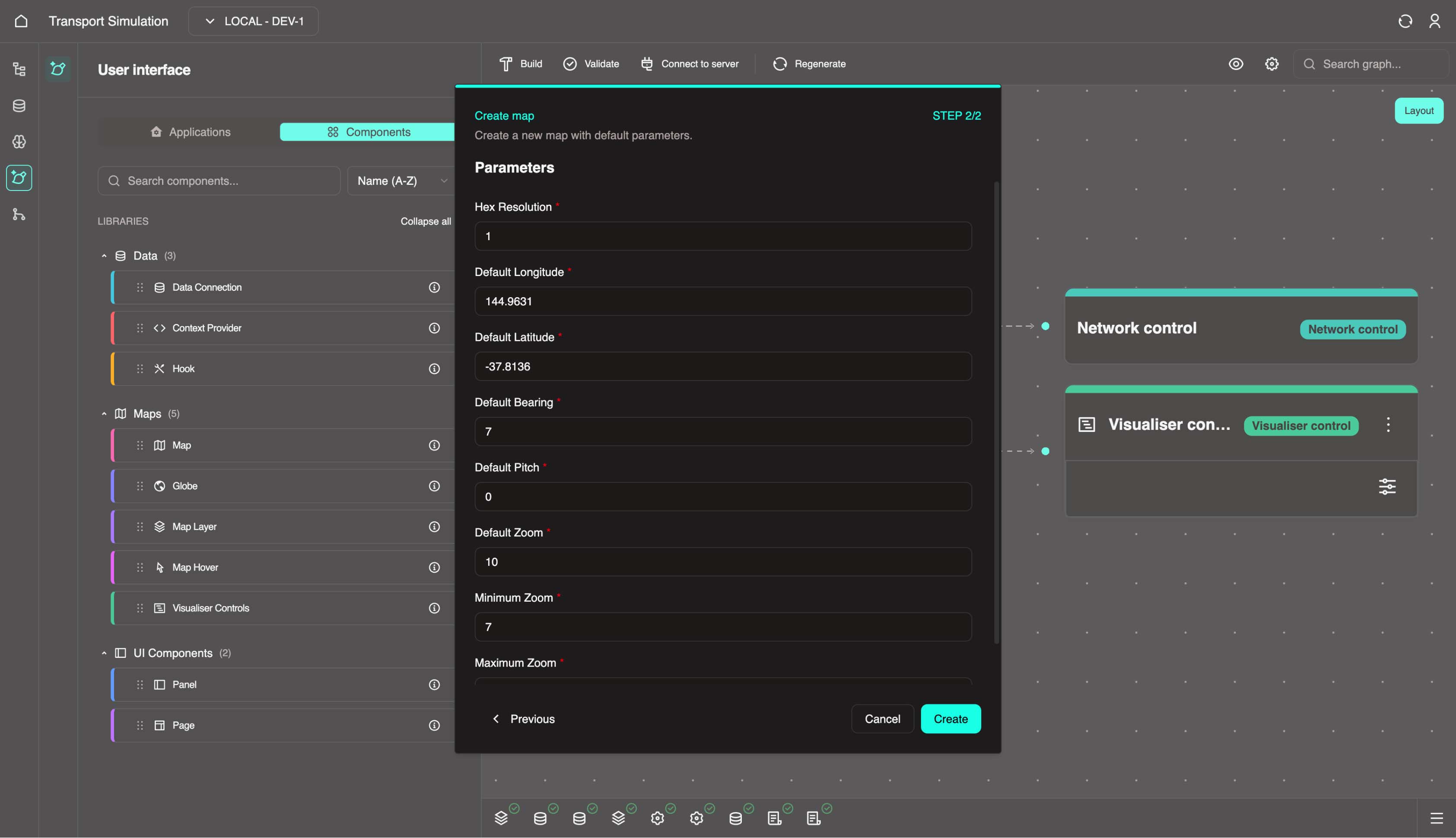Focus the Search components field
The height and width of the screenshot is (838, 1456).
[219, 181]
